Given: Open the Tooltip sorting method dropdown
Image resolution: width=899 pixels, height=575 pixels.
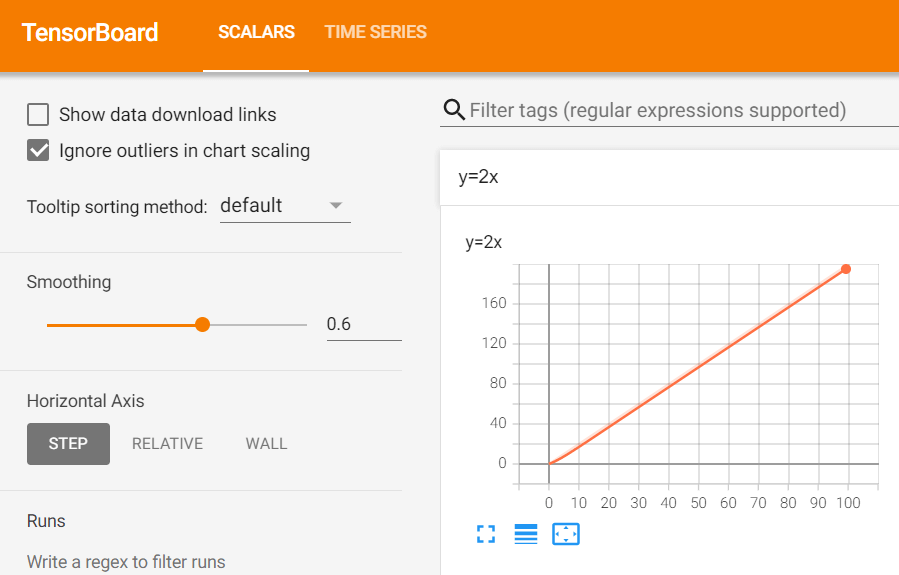Looking at the screenshot, I should coord(285,206).
